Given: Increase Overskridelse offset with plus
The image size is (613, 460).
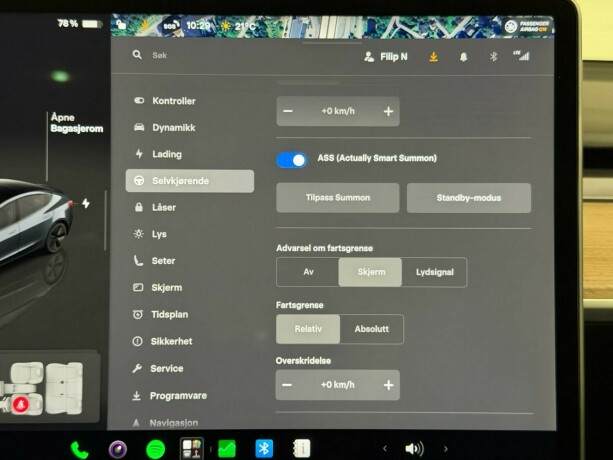Looking at the screenshot, I should pos(388,385).
